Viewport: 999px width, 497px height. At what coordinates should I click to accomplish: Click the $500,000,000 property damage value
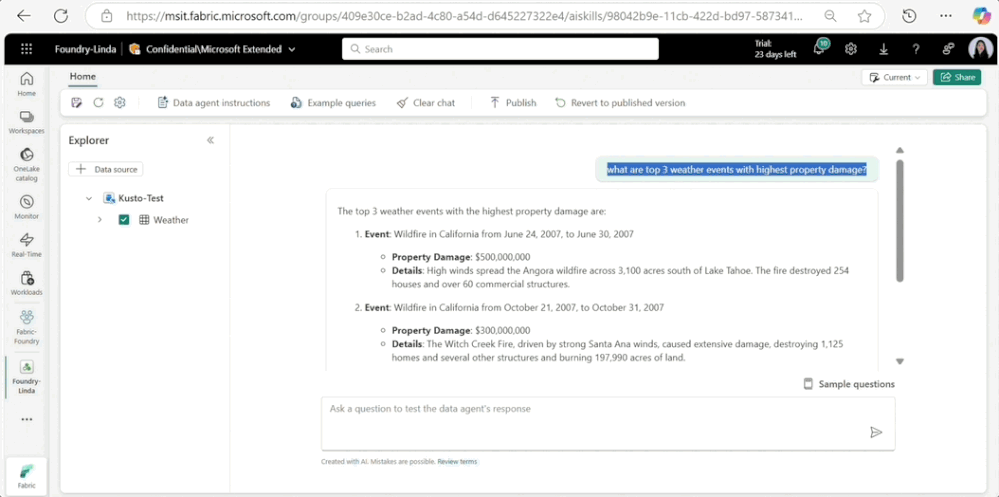(x=503, y=257)
